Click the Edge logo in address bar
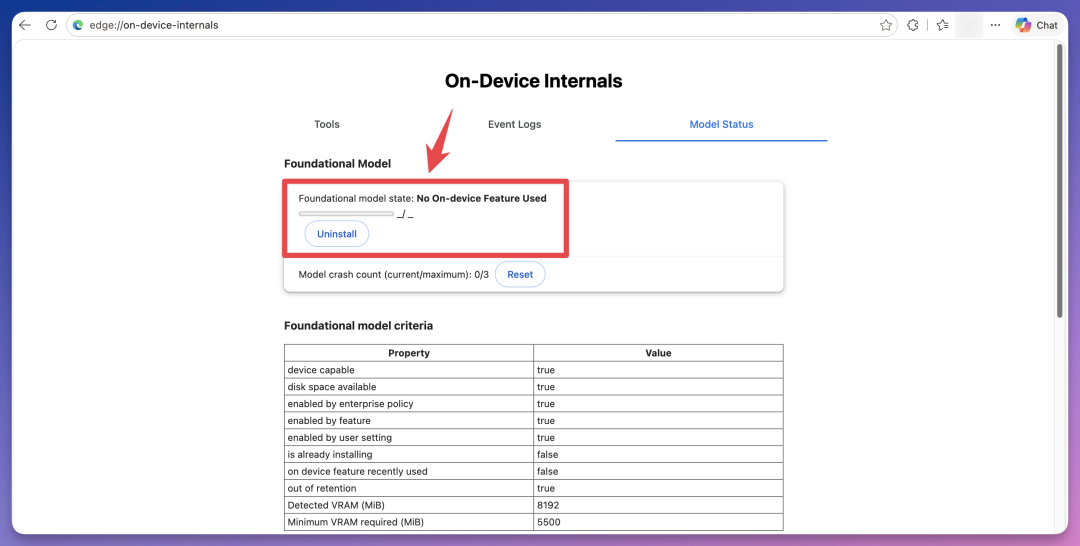 [x=78, y=25]
